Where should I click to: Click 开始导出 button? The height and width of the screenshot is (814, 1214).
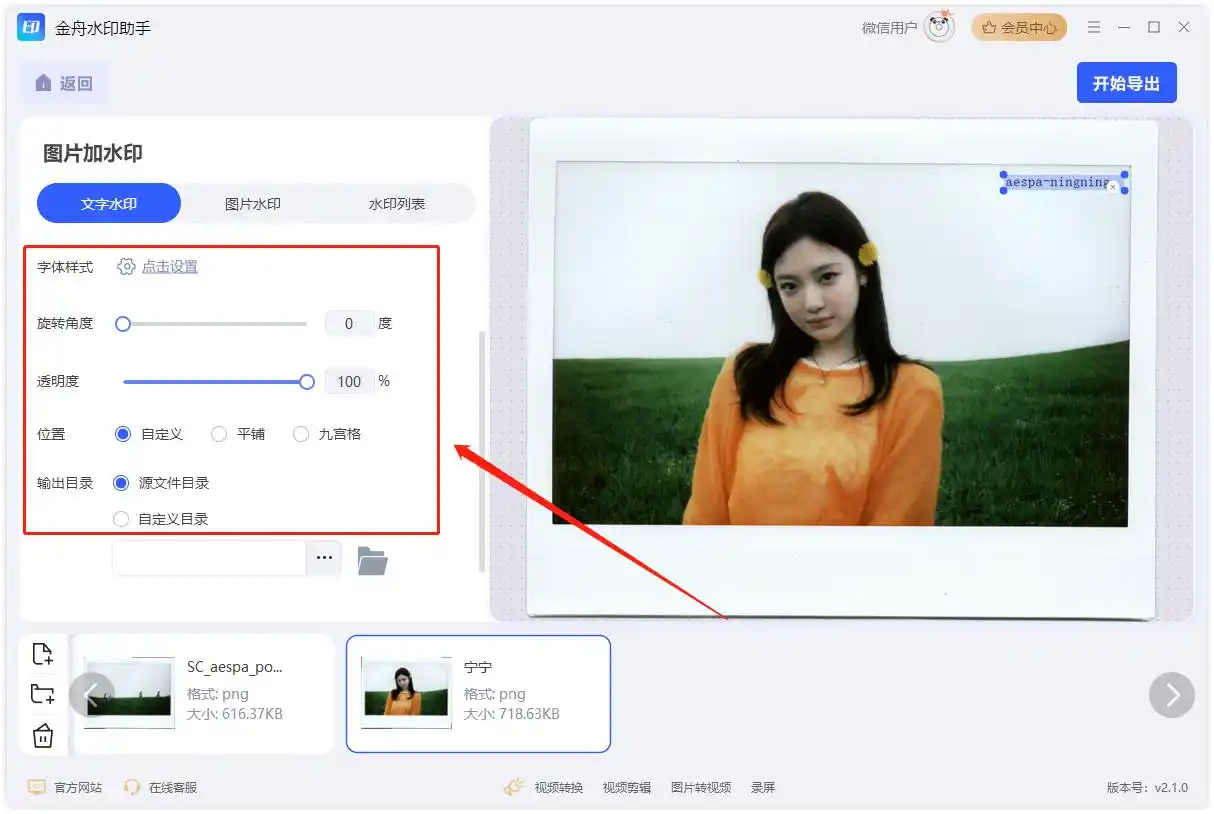point(1126,83)
